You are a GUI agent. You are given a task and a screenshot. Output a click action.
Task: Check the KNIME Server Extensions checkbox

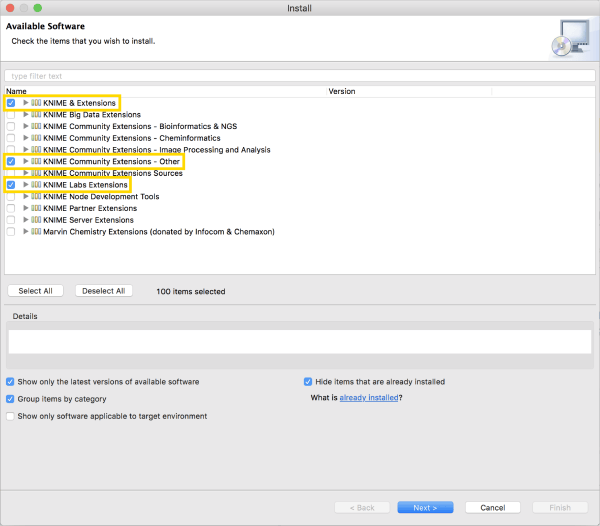point(11,220)
